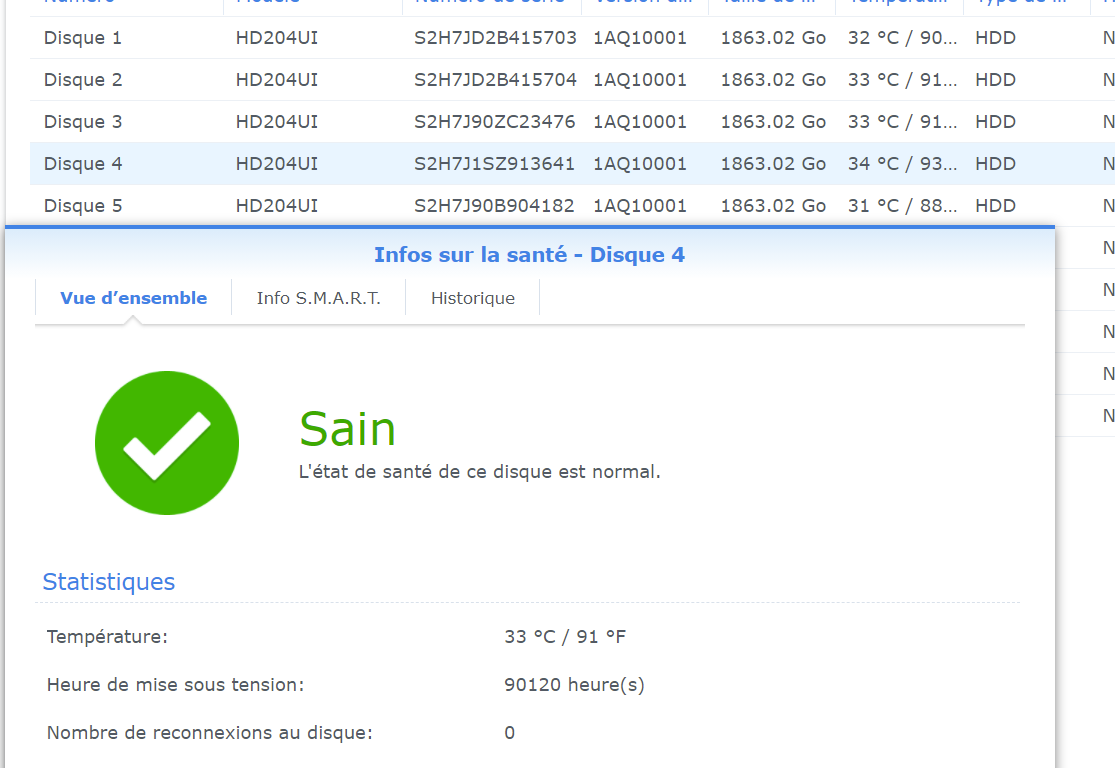Viewport: 1115px width, 768px height.
Task: Click the Sain status heading
Action: tap(347, 429)
